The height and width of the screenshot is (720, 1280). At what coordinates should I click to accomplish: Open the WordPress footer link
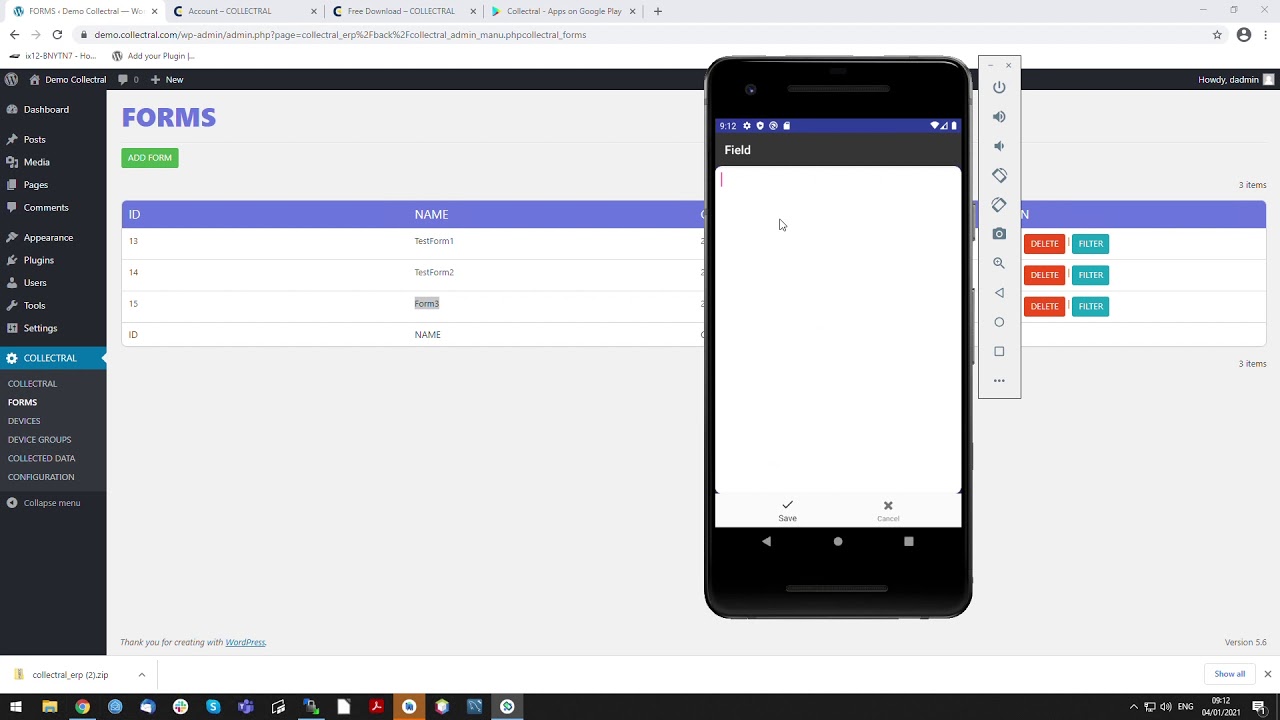point(245,642)
